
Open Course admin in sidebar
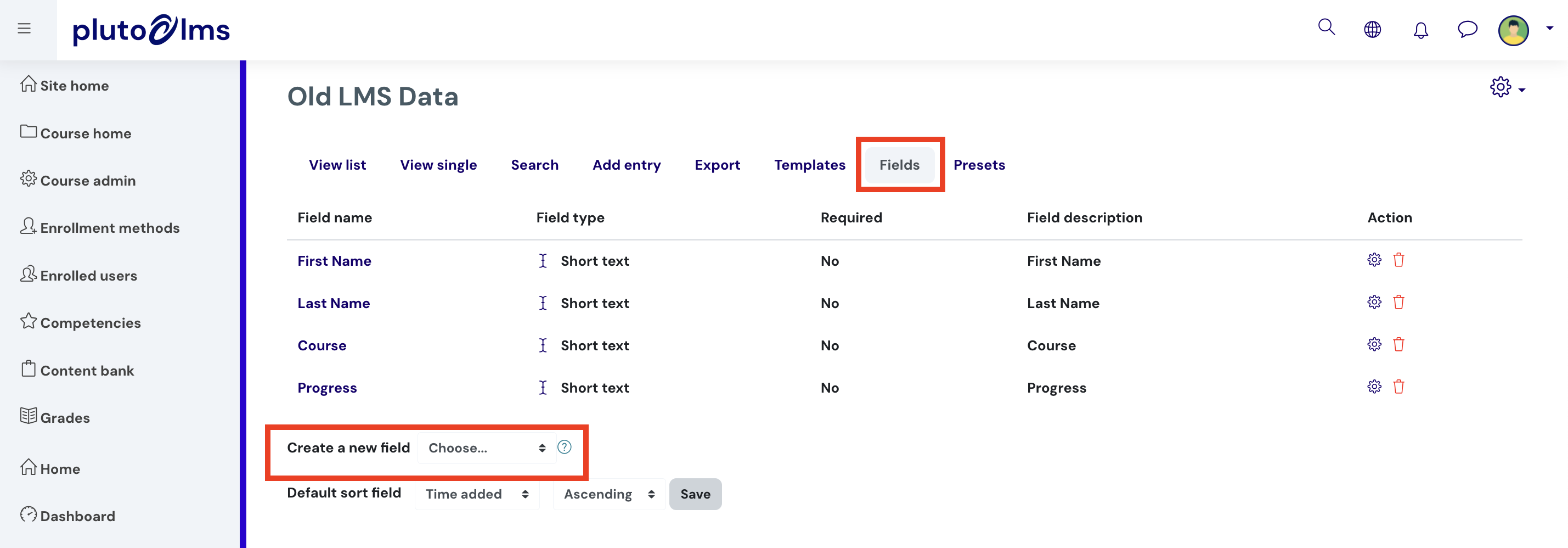(78, 180)
